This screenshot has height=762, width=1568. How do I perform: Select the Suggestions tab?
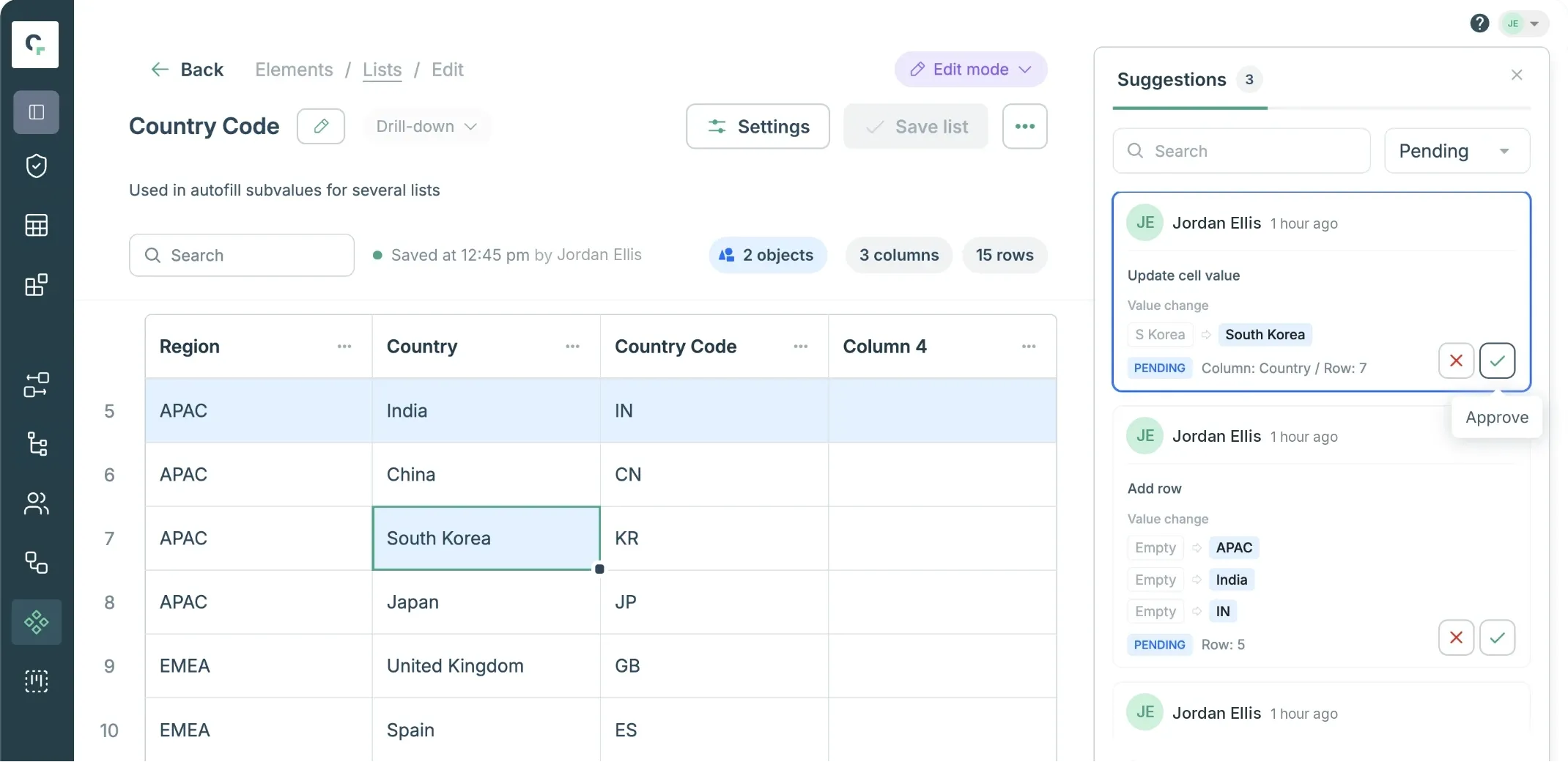1189,79
